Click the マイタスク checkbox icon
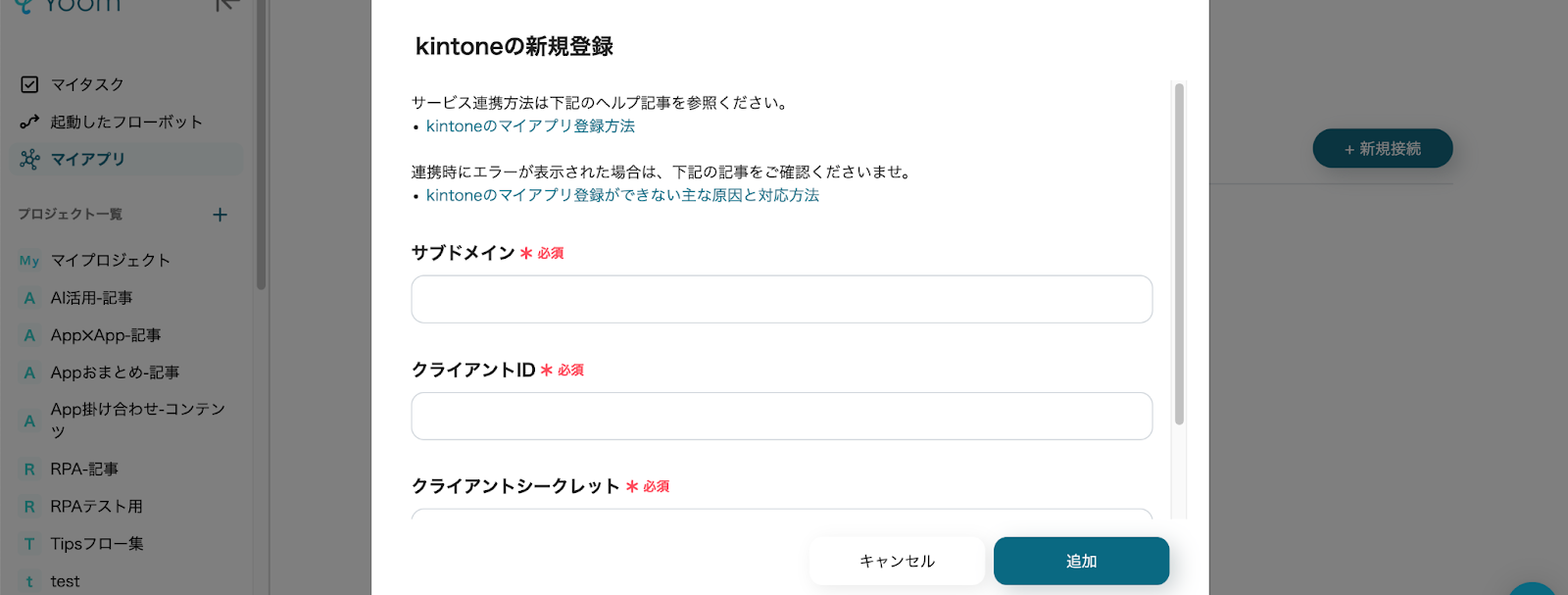This screenshot has height=595, width=1568. pyautogui.click(x=29, y=84)
